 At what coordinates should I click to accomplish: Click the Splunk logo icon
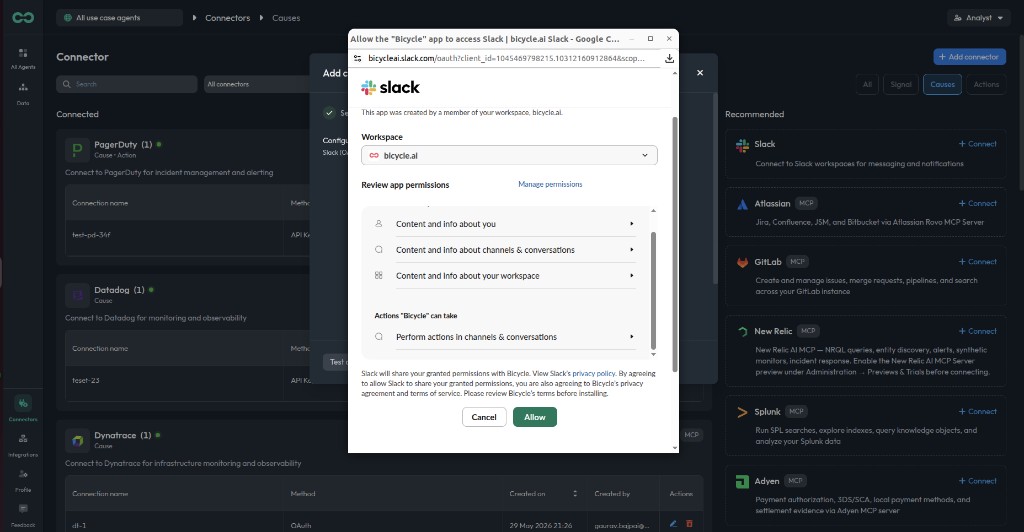click(743, 413)
